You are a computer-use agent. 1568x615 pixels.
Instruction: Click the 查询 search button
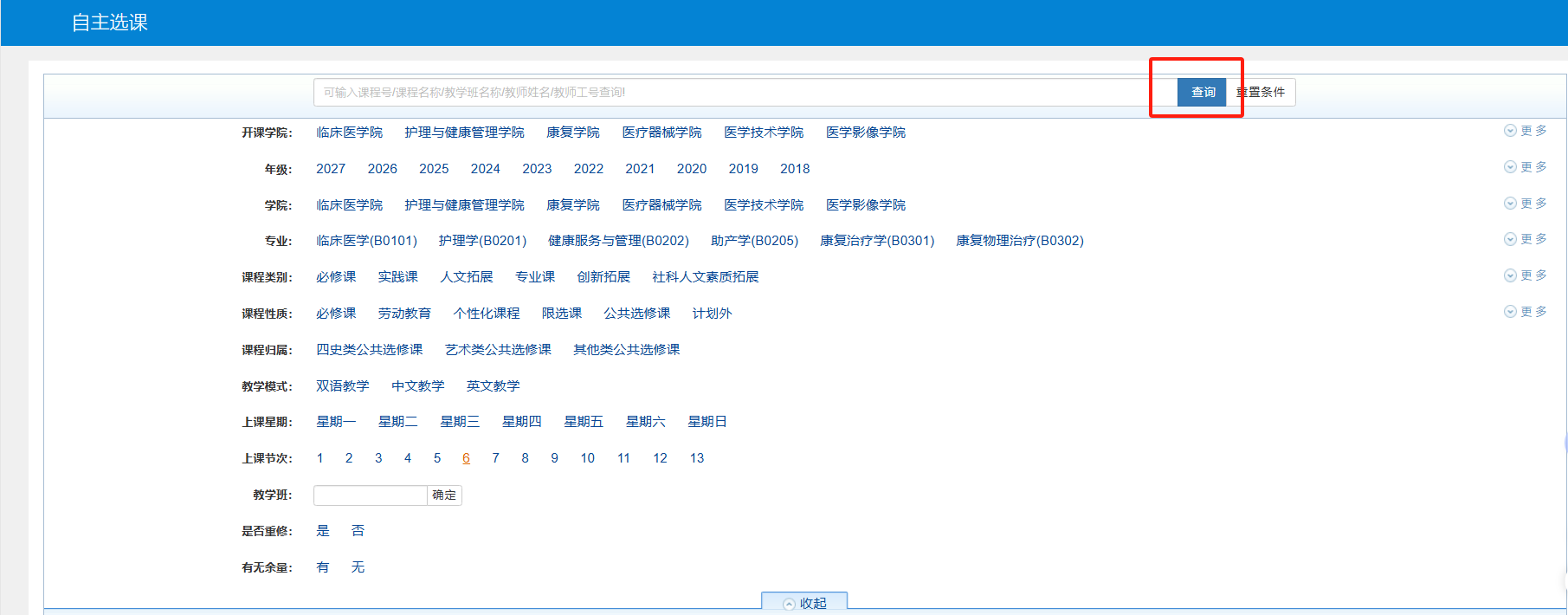pos(1202,93)
